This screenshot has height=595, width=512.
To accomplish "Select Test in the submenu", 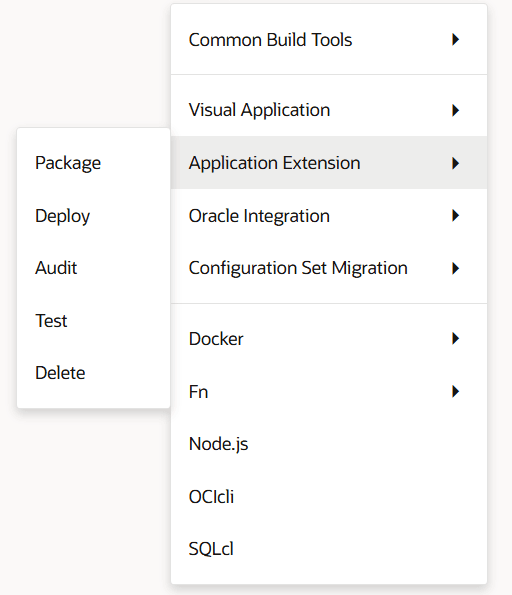I will tap(93, 321).
